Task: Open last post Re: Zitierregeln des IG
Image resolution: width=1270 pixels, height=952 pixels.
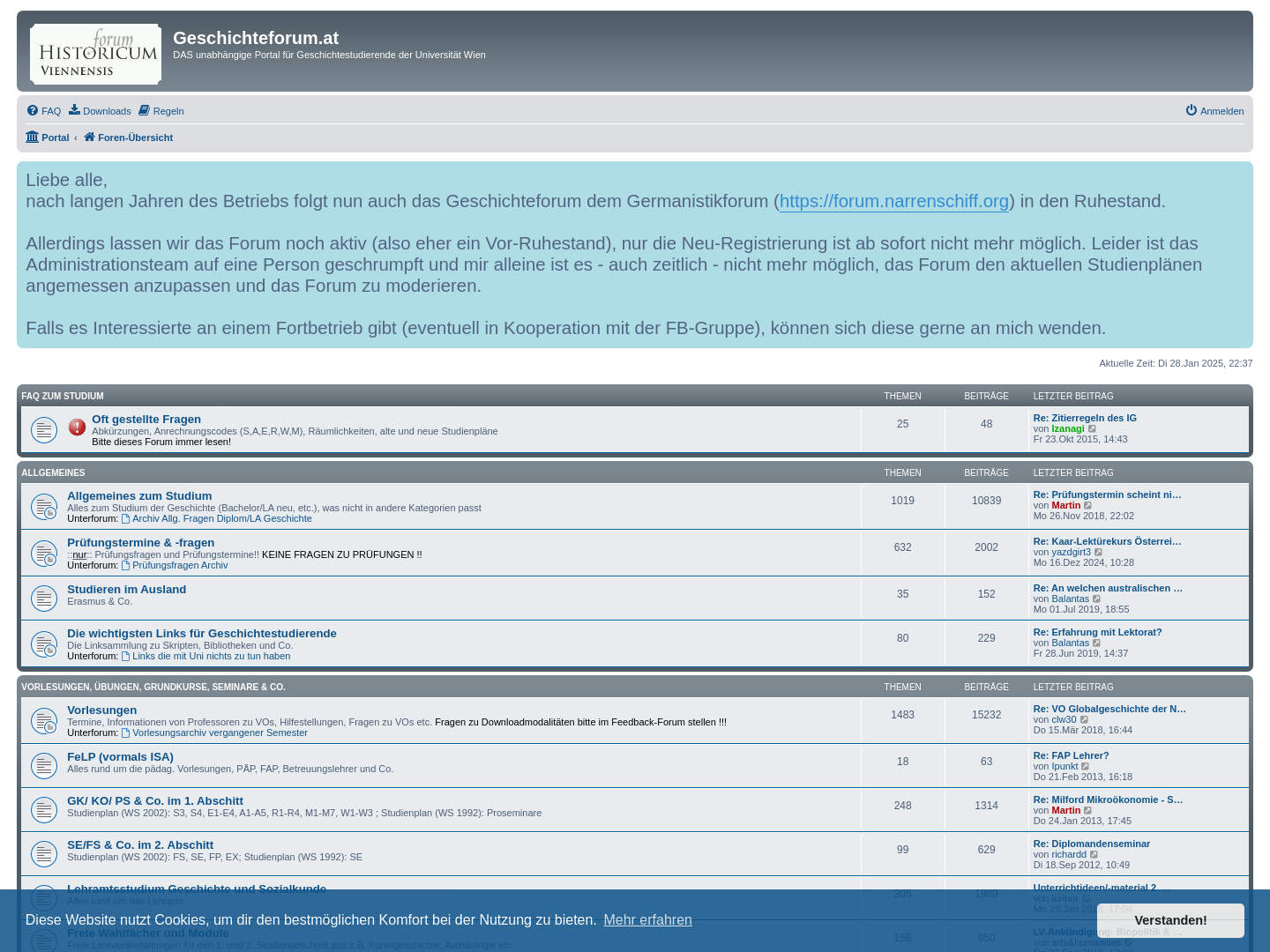Action: (1085, 418)
